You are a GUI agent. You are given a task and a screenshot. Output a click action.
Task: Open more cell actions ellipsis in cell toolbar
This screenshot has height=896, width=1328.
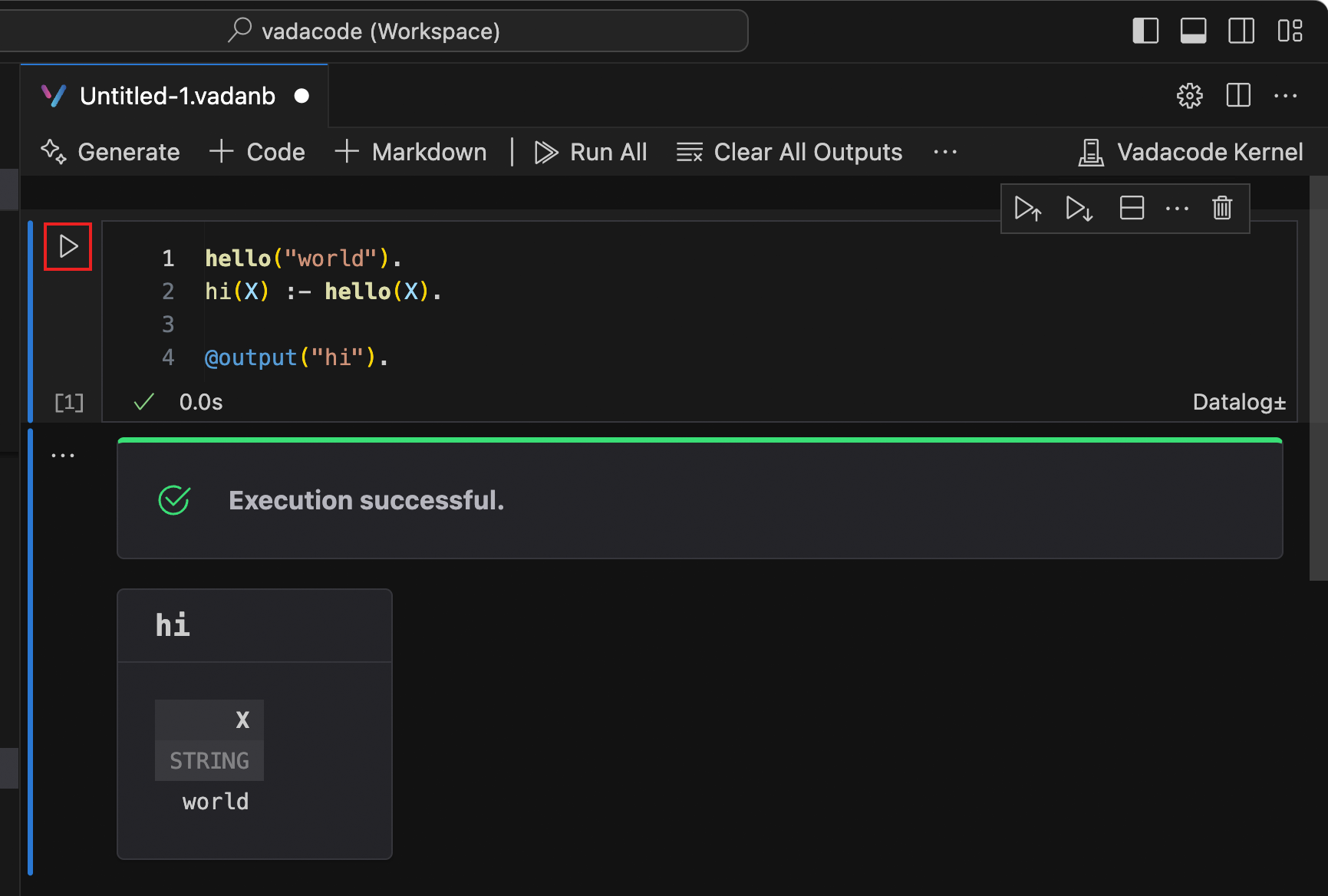(1177, 209)
